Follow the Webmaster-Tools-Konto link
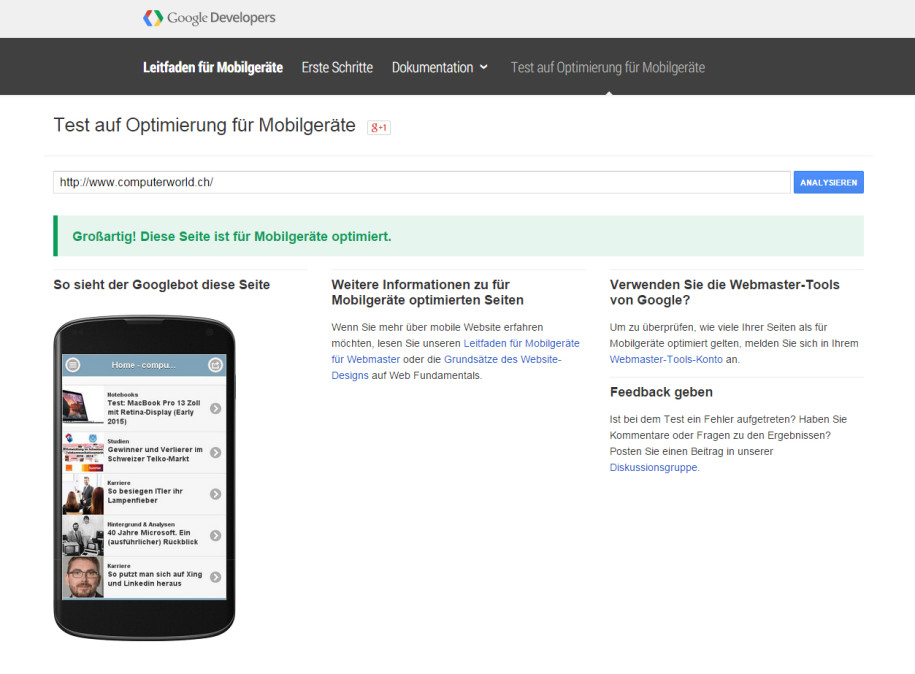 666,359
